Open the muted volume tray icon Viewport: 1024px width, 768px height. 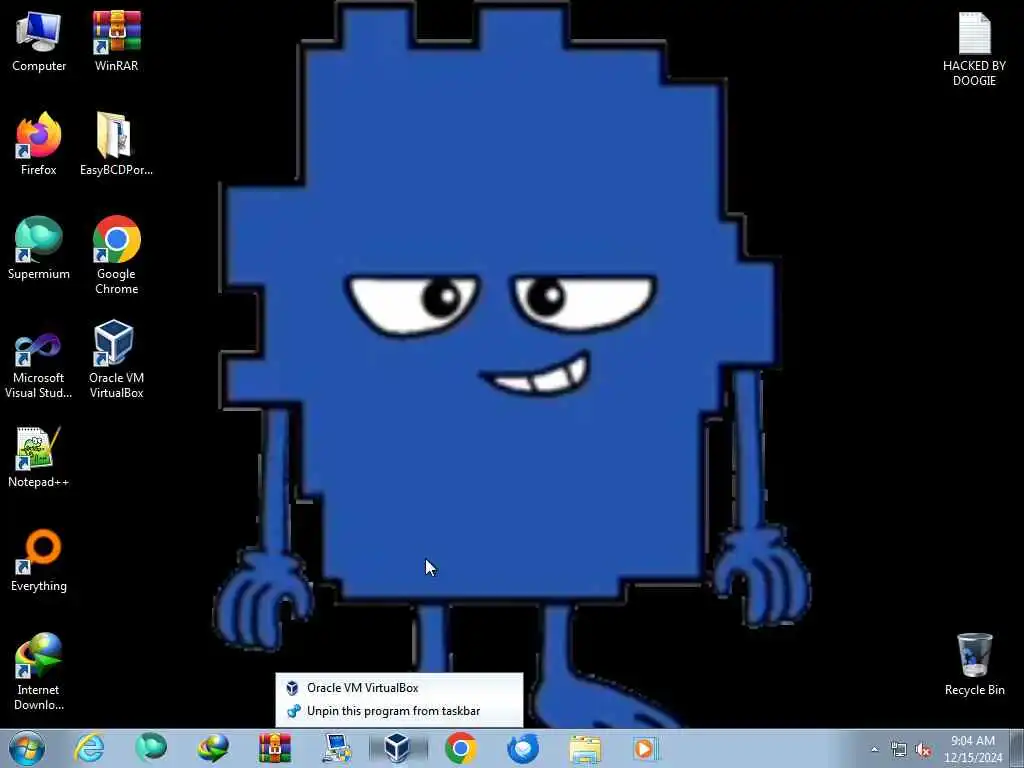pyautogui.click(x=923, y=750)
